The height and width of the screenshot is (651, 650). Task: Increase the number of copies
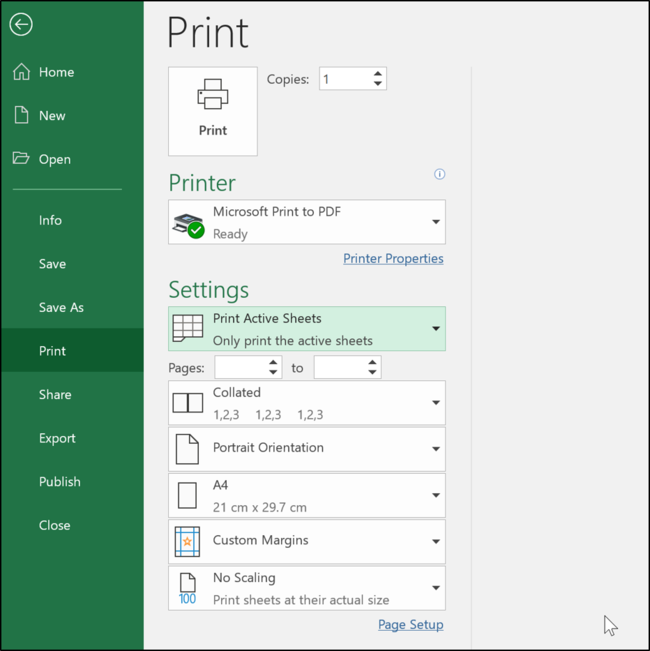coord(377,73)
